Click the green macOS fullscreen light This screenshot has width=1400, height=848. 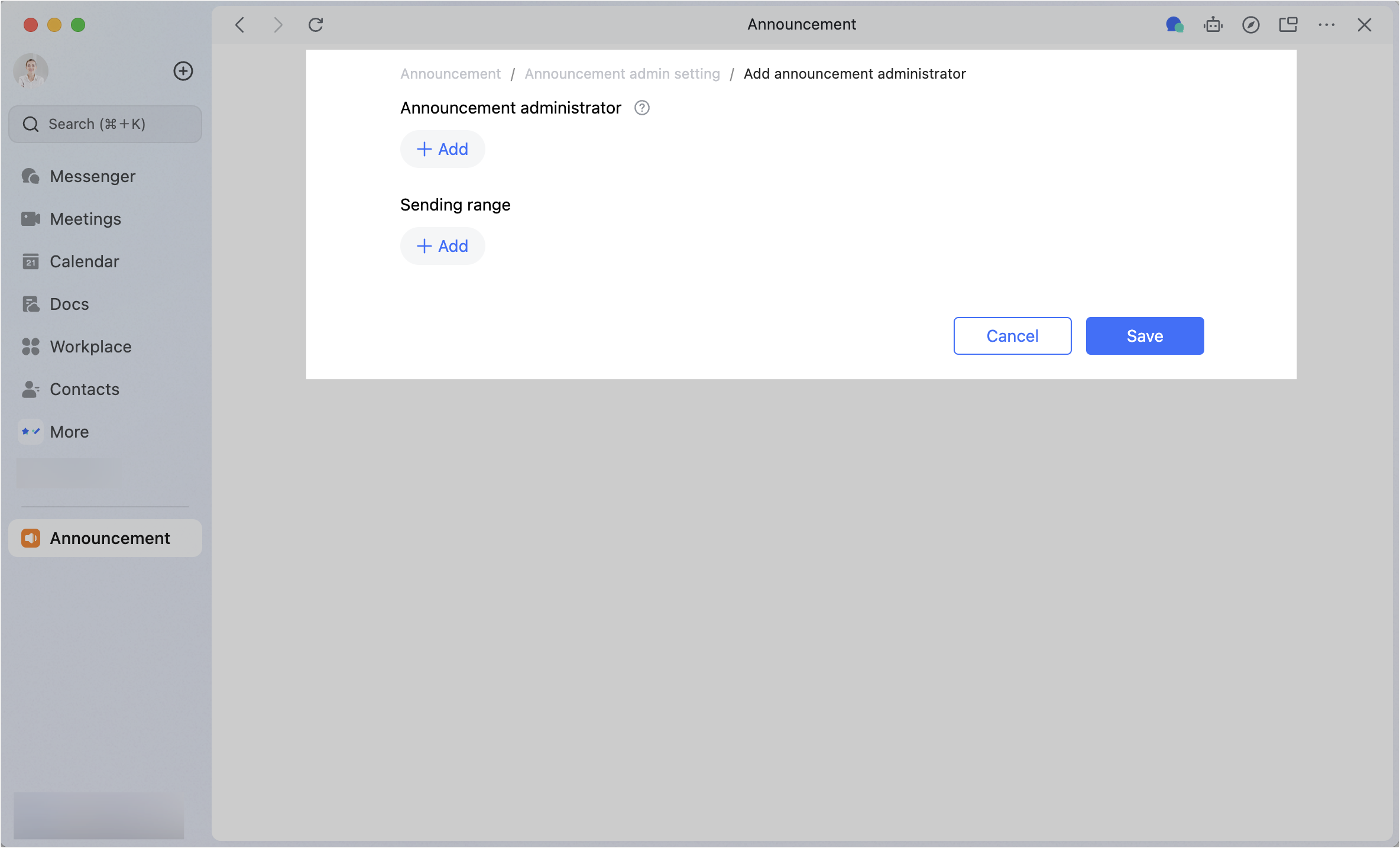pos(78,25)
